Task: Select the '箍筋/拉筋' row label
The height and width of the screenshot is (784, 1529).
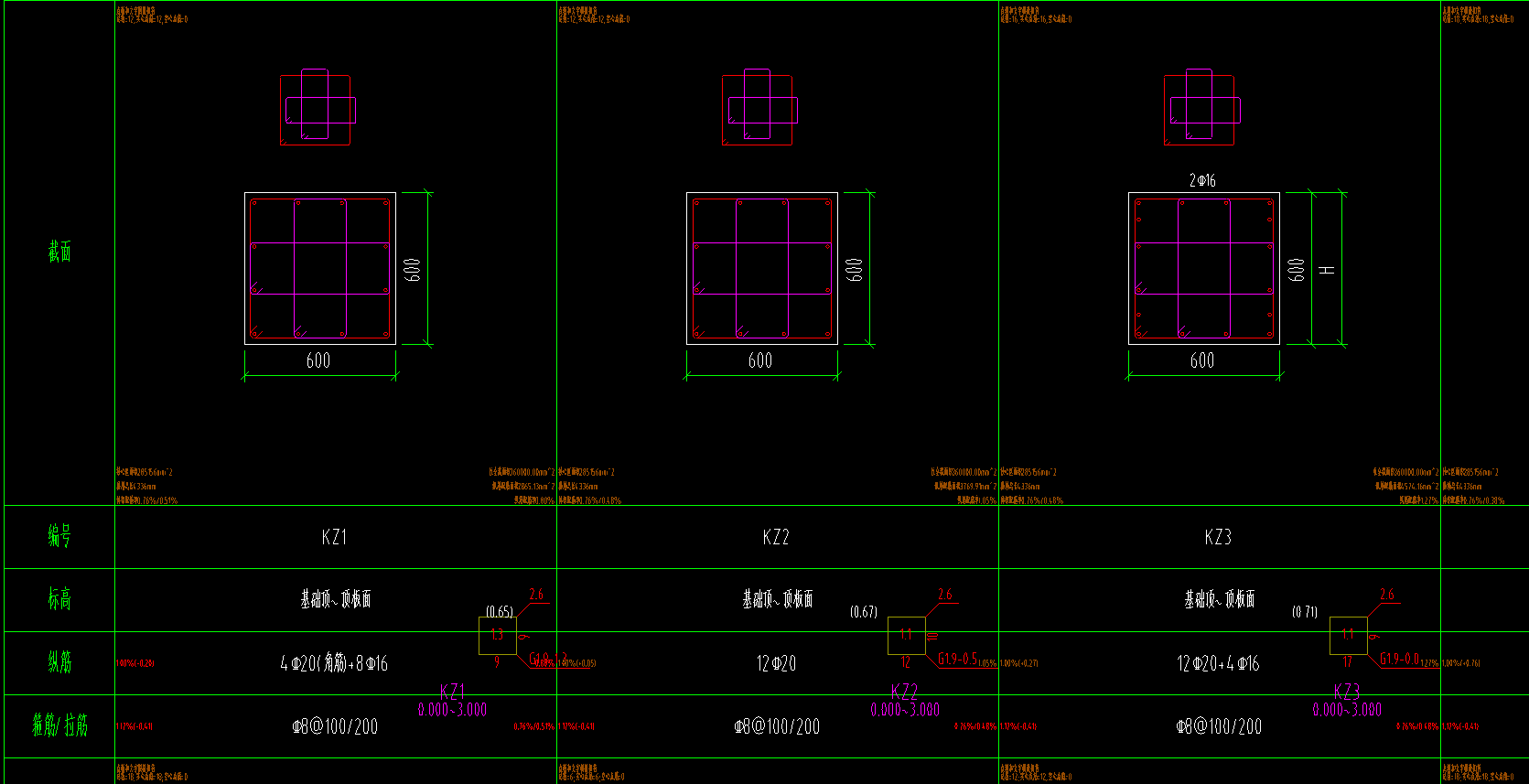Action: pyautogui.click(x=60, y=725)
